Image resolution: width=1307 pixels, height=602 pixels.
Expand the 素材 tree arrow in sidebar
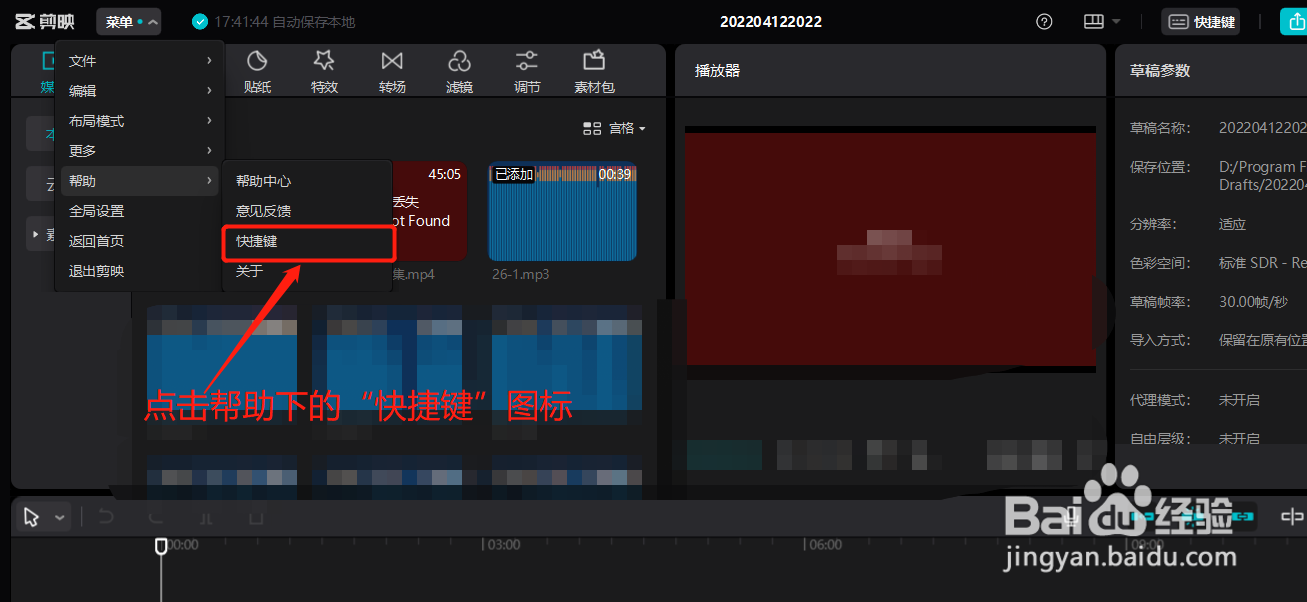[36, 234]
